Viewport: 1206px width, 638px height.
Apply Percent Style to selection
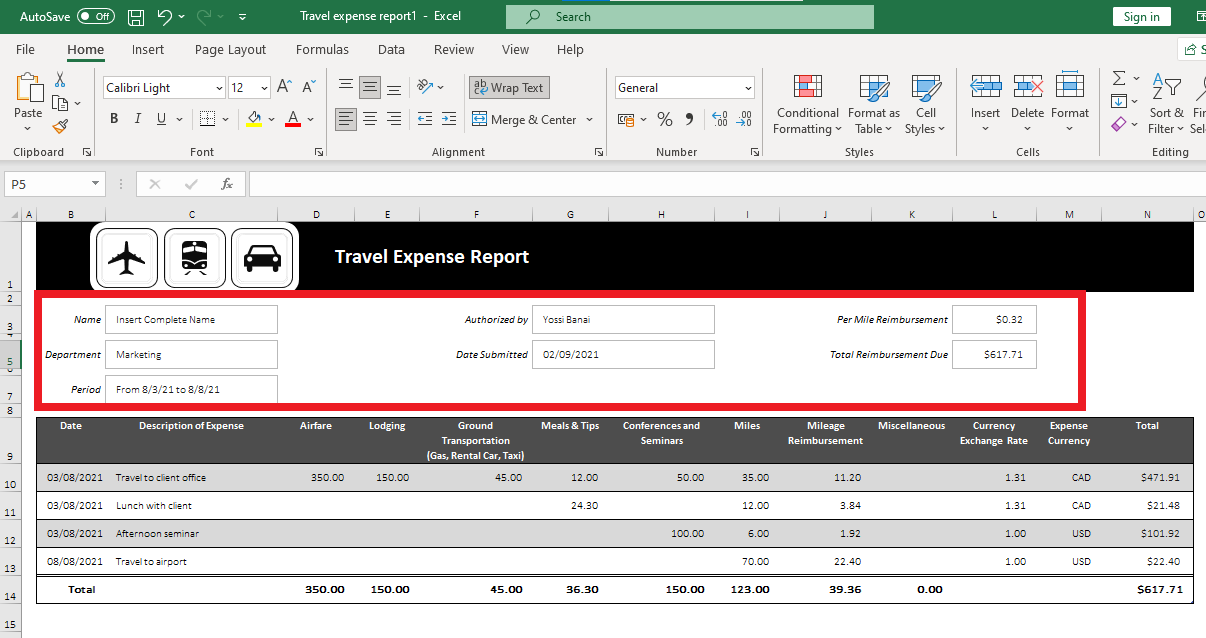[664, 119]
